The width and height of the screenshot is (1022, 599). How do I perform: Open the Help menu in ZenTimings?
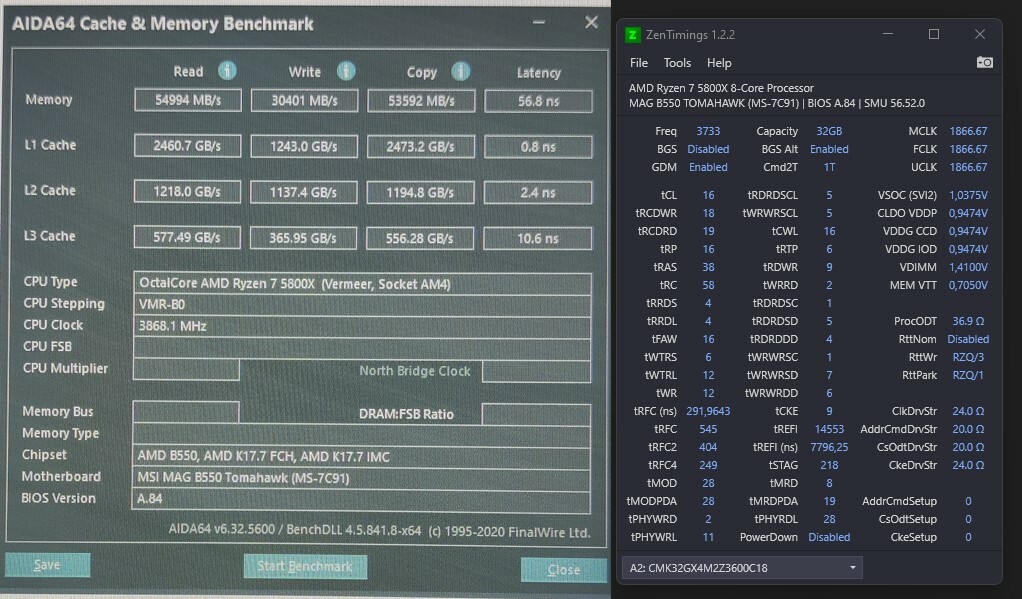(719, 63)
